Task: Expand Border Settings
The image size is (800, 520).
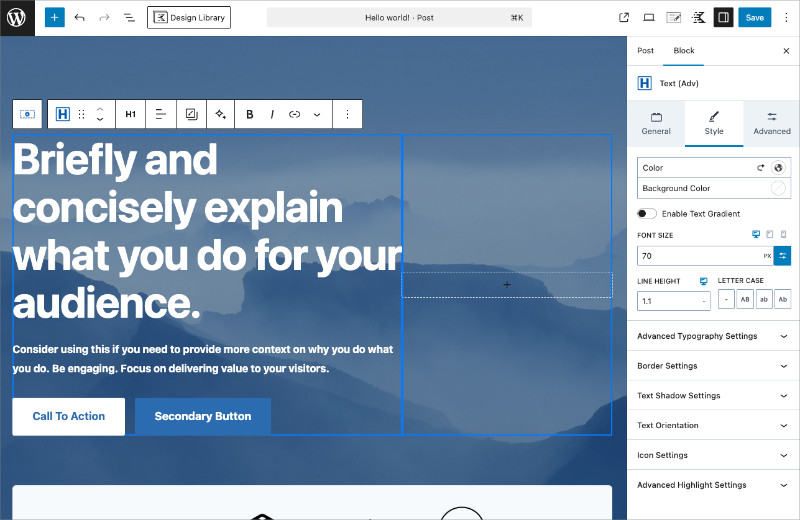Action: (713, 366)
